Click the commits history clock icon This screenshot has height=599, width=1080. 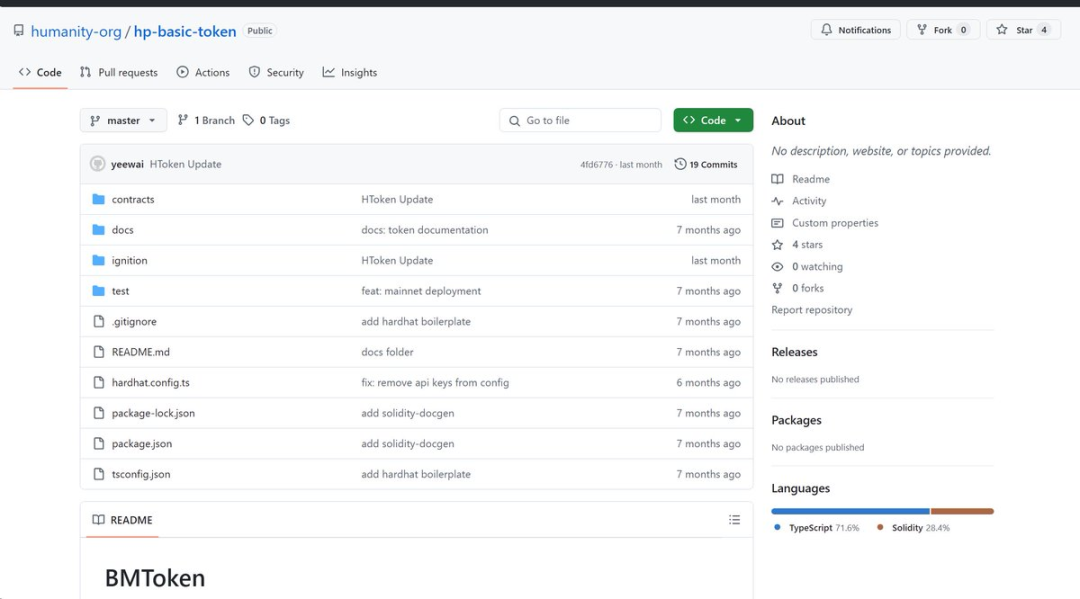click(680, 164)
